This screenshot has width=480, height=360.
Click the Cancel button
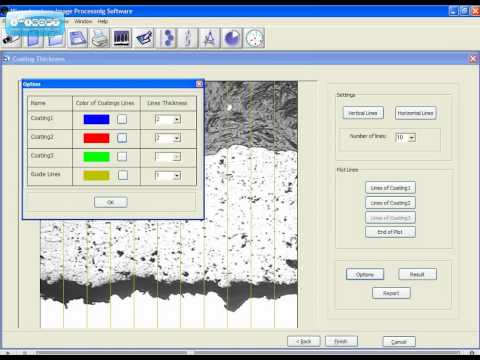coord(399,342)
